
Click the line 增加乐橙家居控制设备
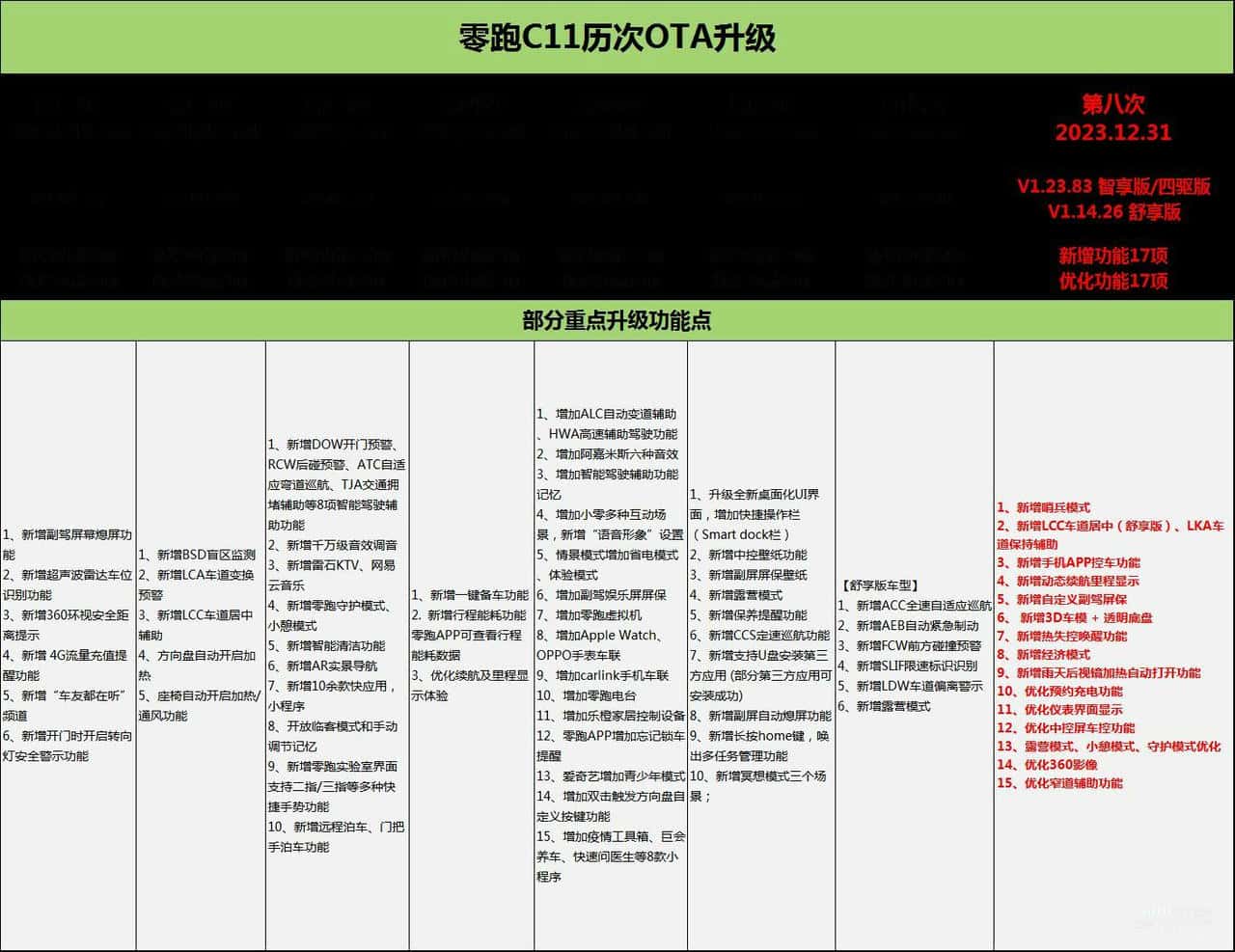click(611, 716)
